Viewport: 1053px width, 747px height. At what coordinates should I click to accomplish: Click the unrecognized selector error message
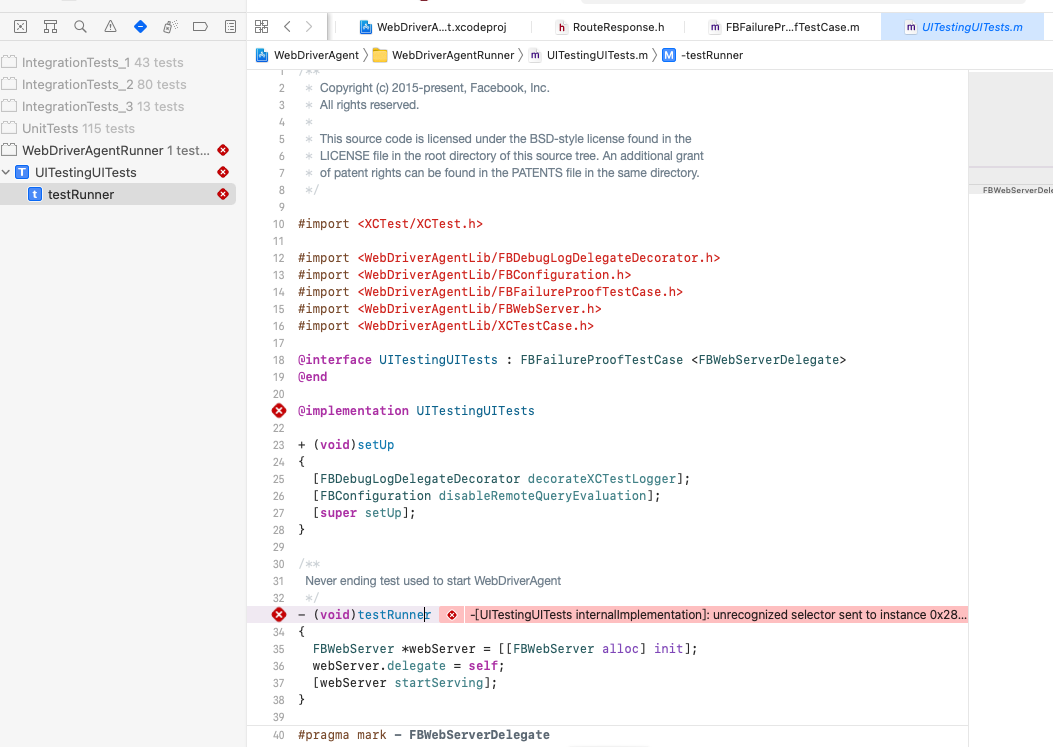[718, 615]
